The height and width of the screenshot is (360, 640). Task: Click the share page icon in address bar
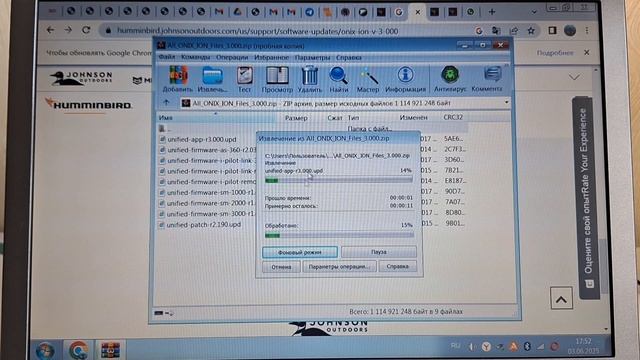click(x=513, y=31)
